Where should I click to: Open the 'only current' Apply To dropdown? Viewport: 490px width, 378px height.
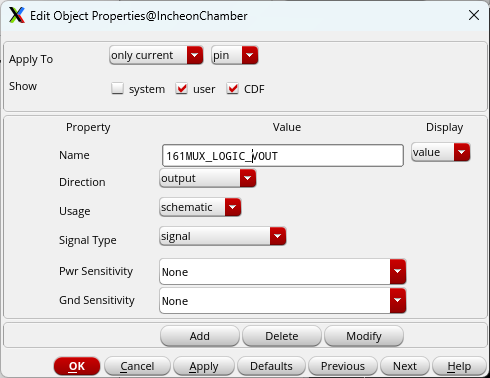tap(156, 55)
